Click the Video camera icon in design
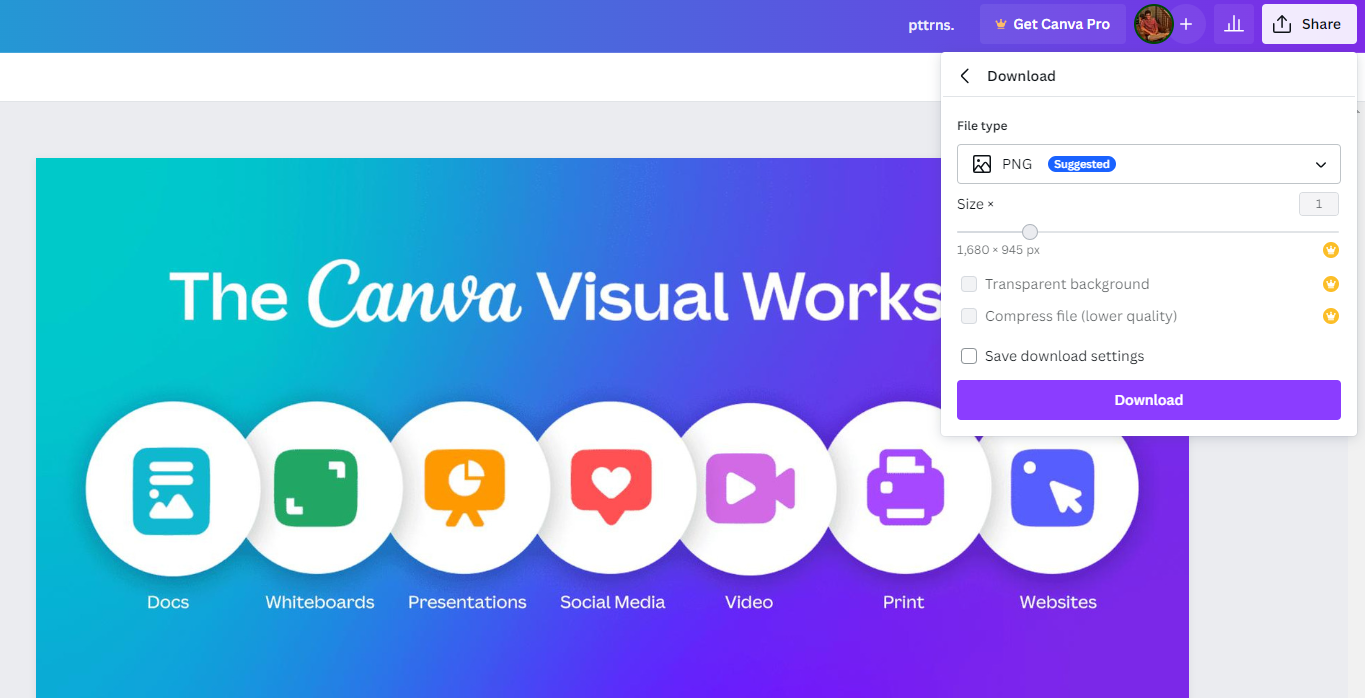Viewport: 1365px width, 698px height. (x=750, y=489)
